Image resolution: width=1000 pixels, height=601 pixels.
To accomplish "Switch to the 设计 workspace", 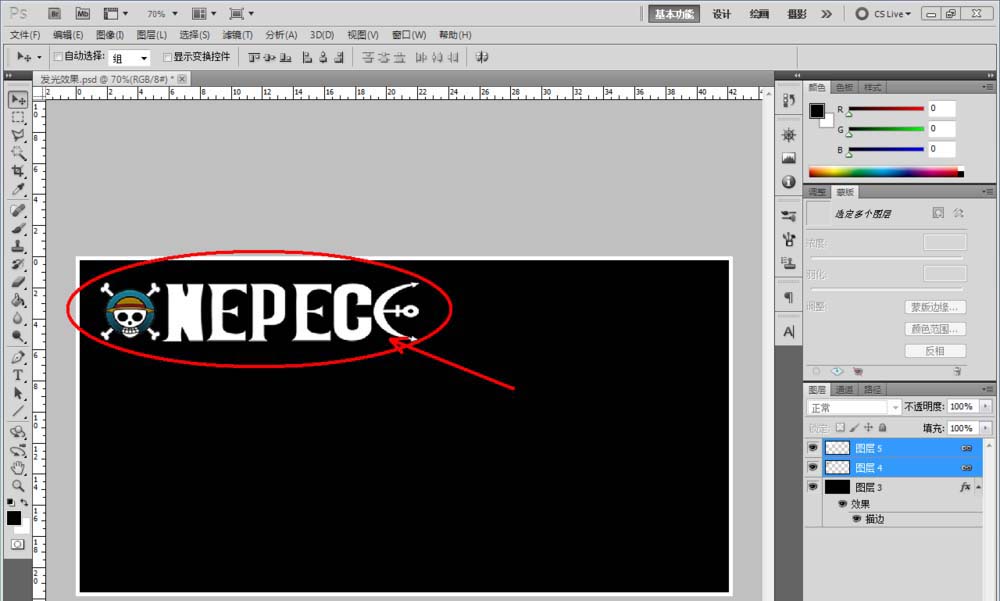I will coord(721,14).
